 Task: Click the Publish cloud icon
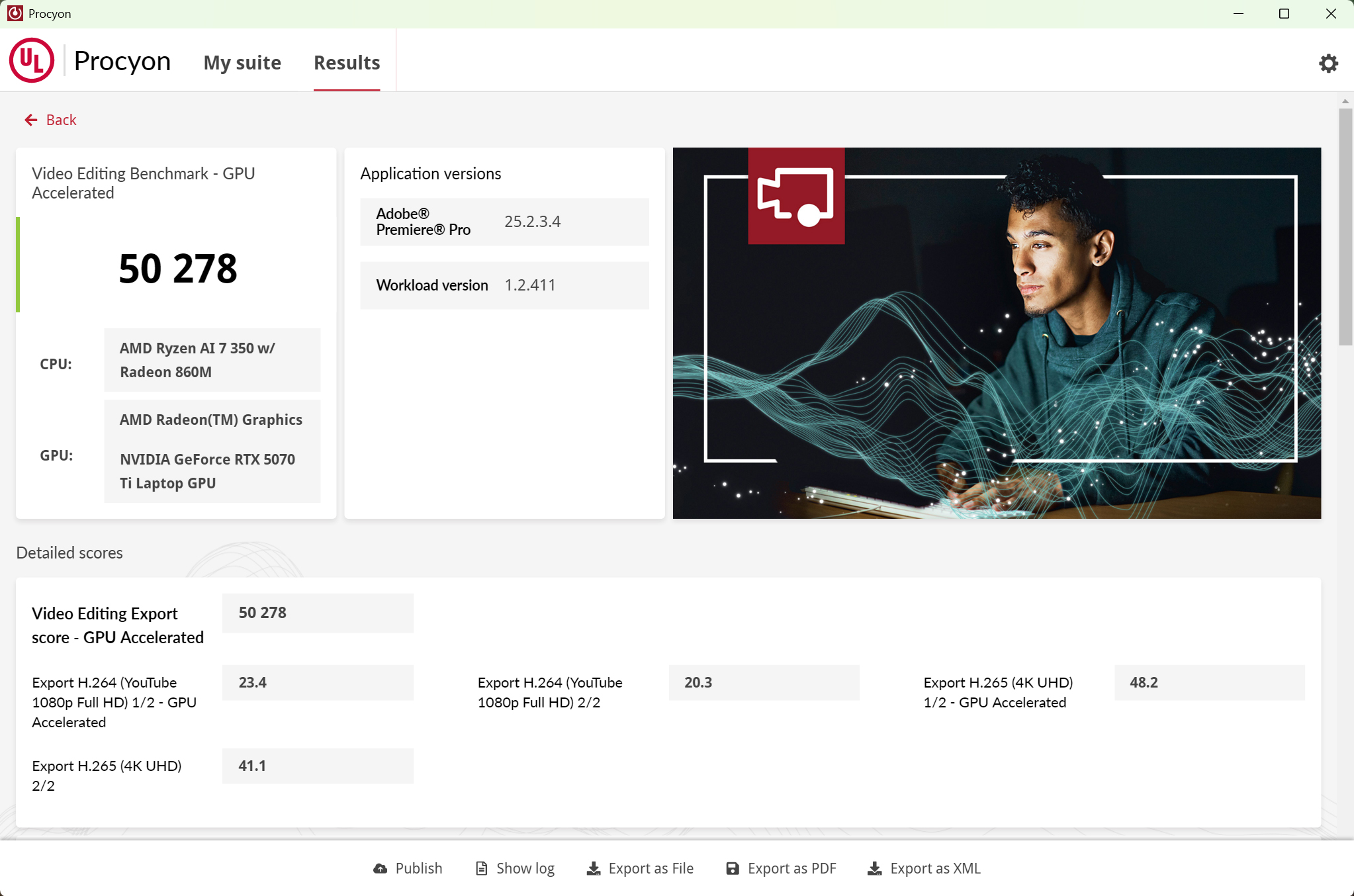tap(379, 868)
